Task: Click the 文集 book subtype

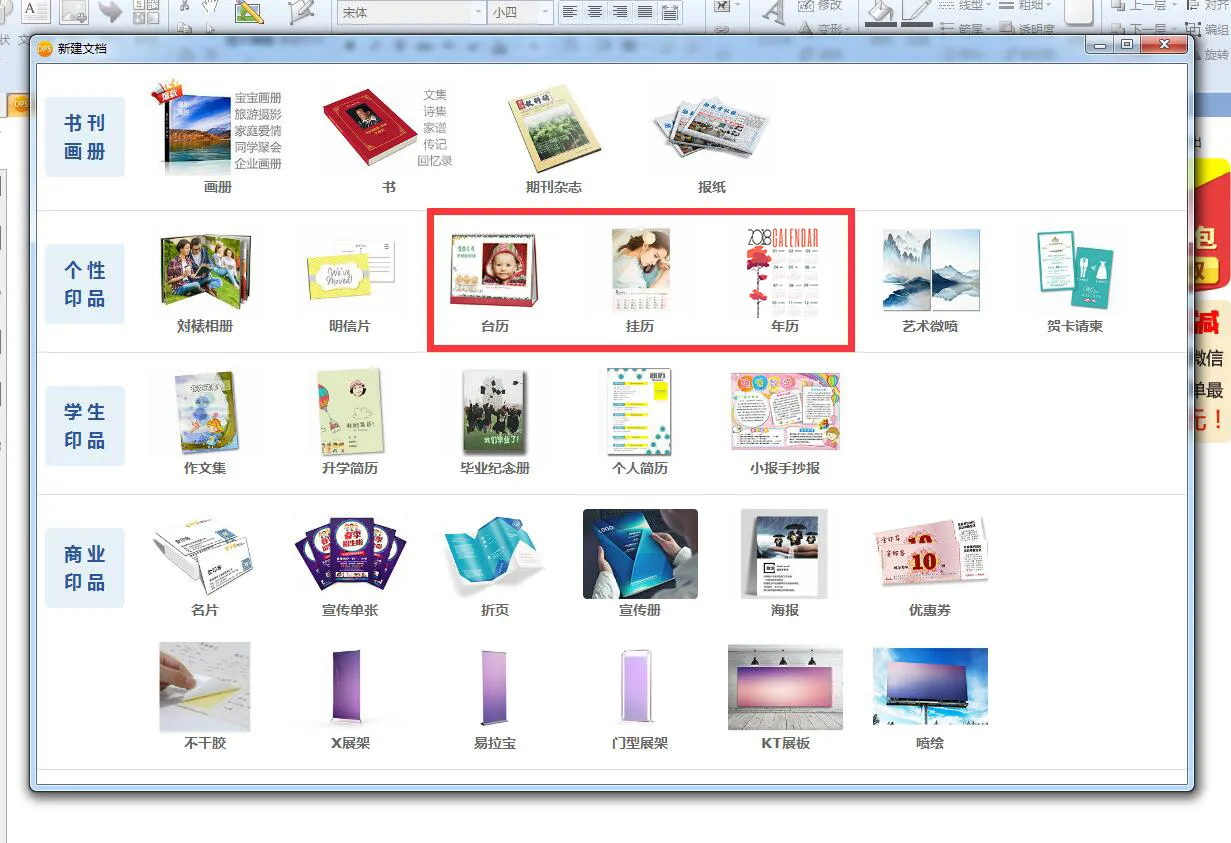Action: tap(435, 95)
